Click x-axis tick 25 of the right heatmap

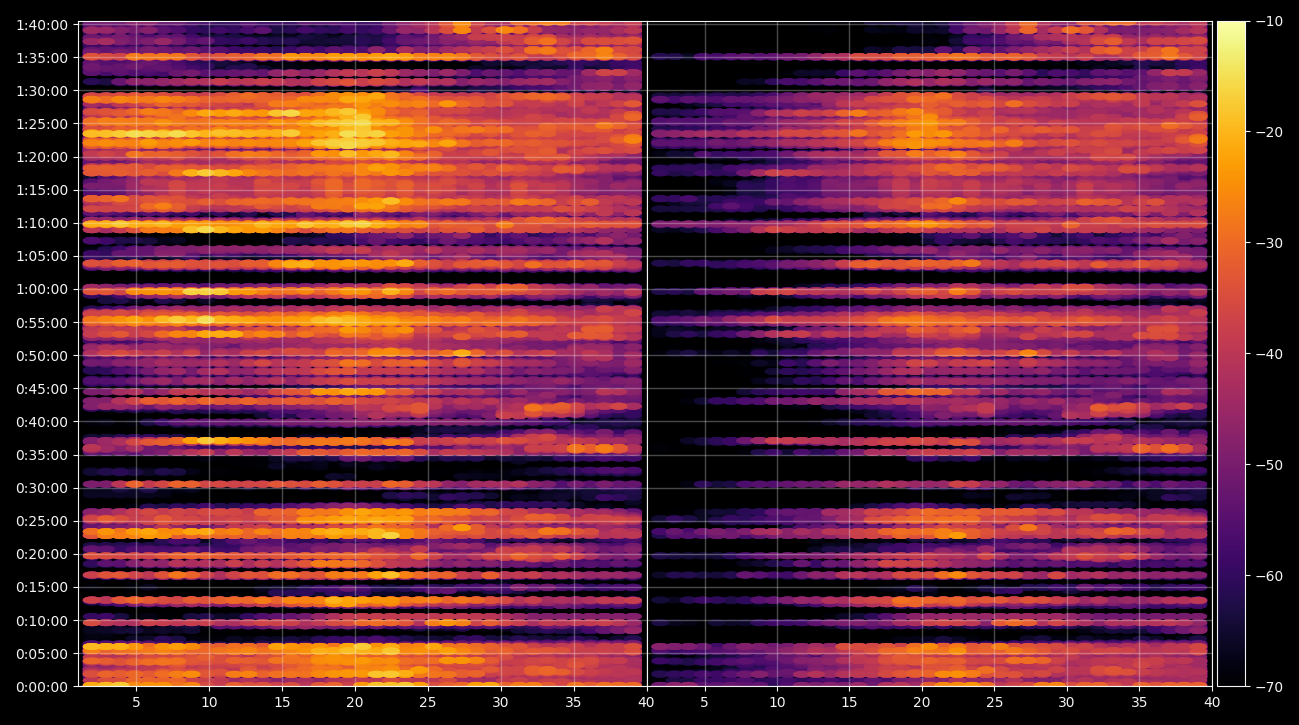(995, 703)
